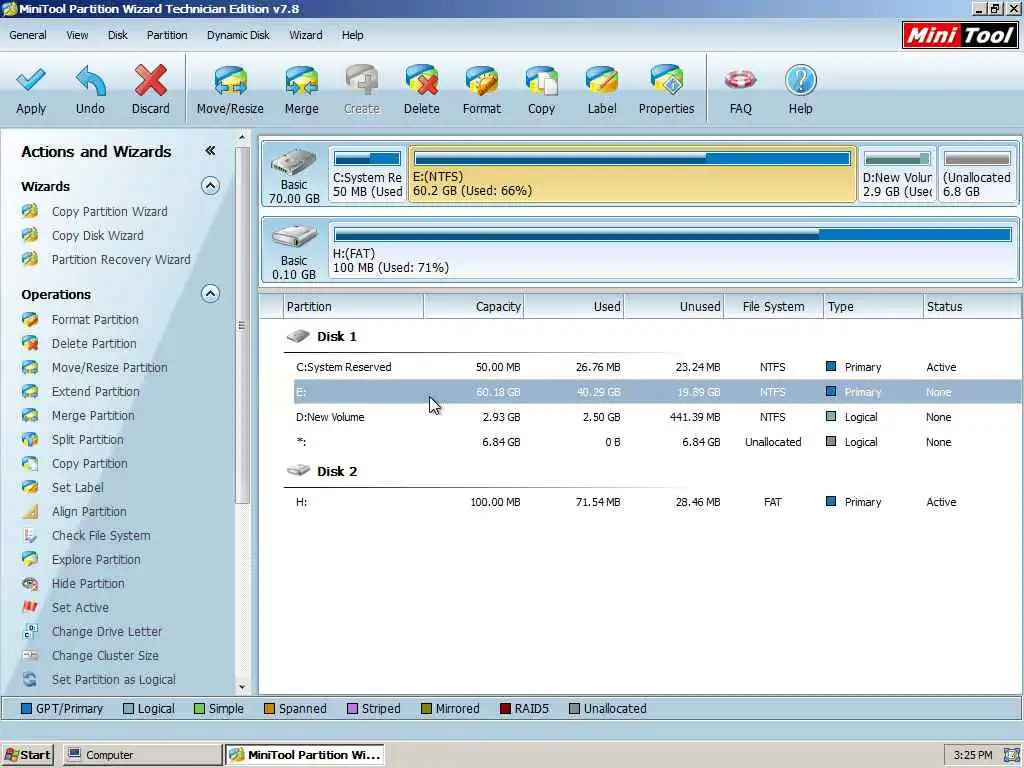
Task: Sort by the Capacity column header
Action: click(x=473, y=306)
